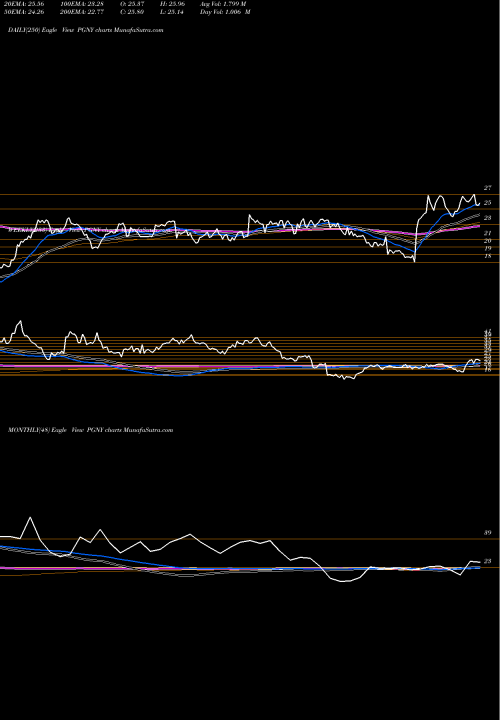Click the 19 price label on daily chart
This screenshot has height=720, width=500.
(488, 248)
